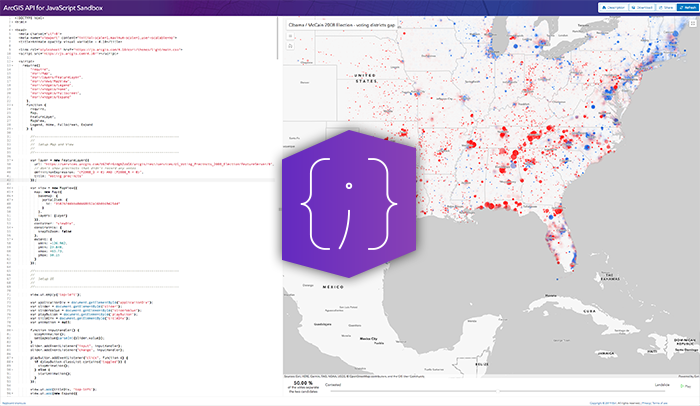Click the code editor vertical scrollbar

pyautogui.click(x=278, y=38)
